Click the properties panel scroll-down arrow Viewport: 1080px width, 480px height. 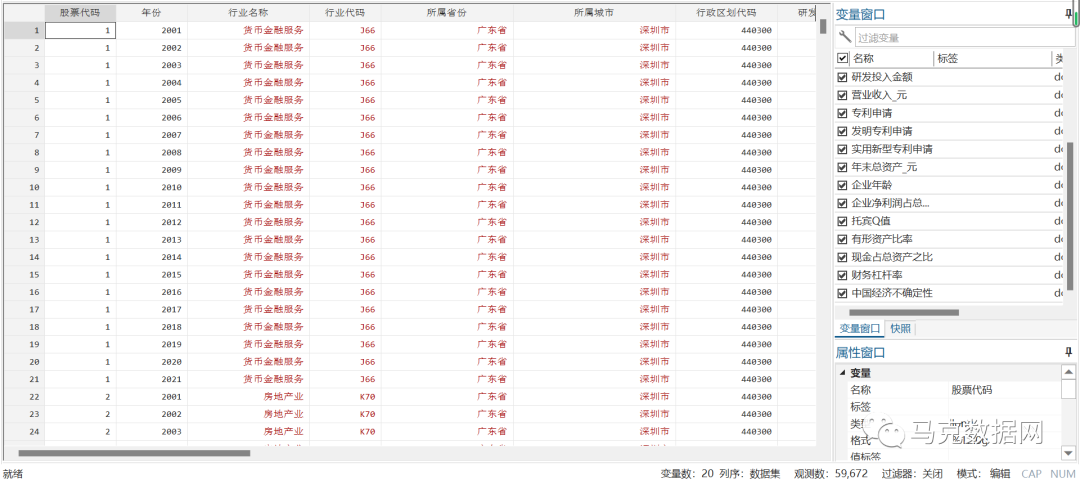click(x=1068, y=453)
